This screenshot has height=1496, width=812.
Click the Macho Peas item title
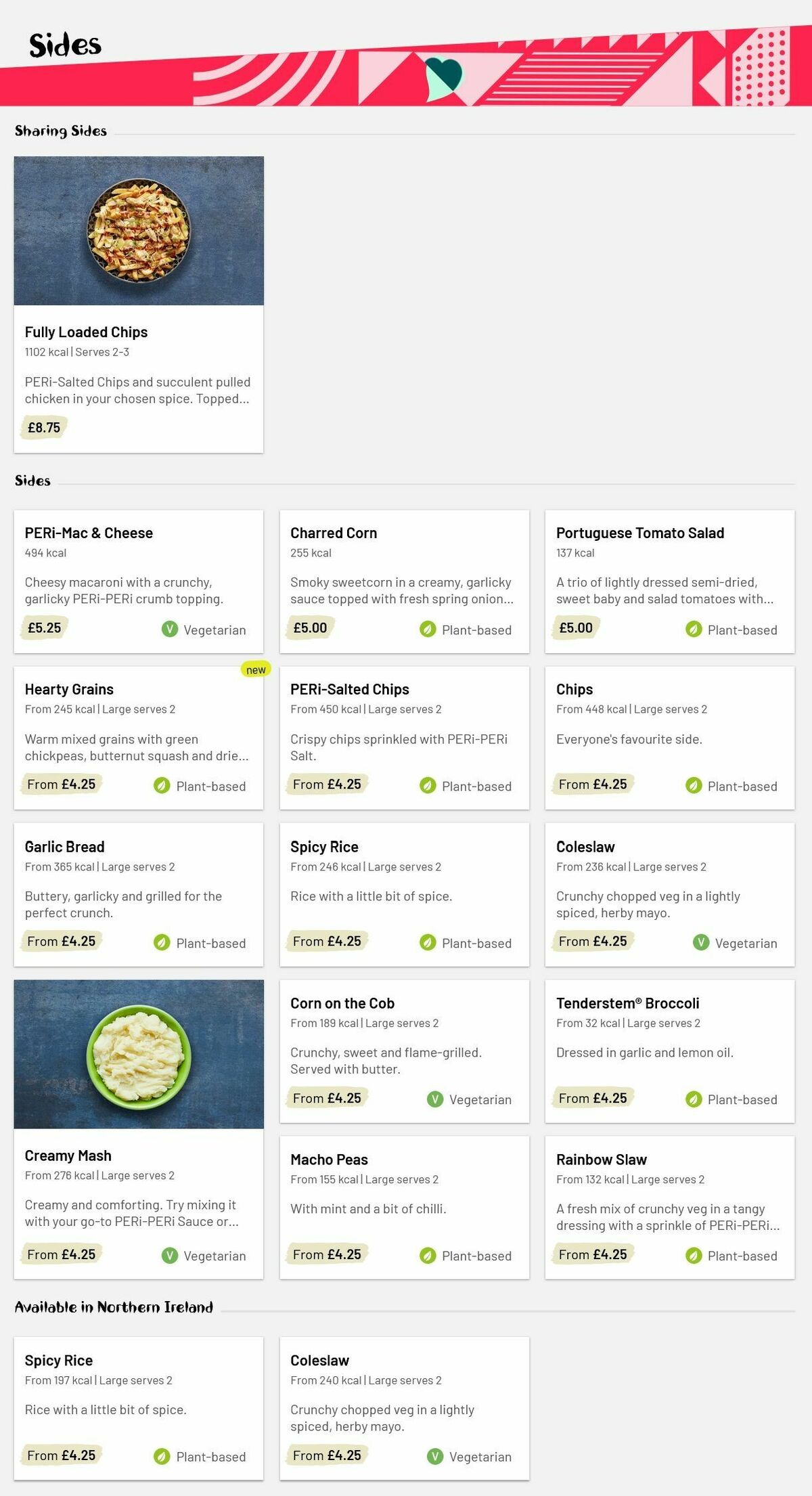click(329, 1160)
